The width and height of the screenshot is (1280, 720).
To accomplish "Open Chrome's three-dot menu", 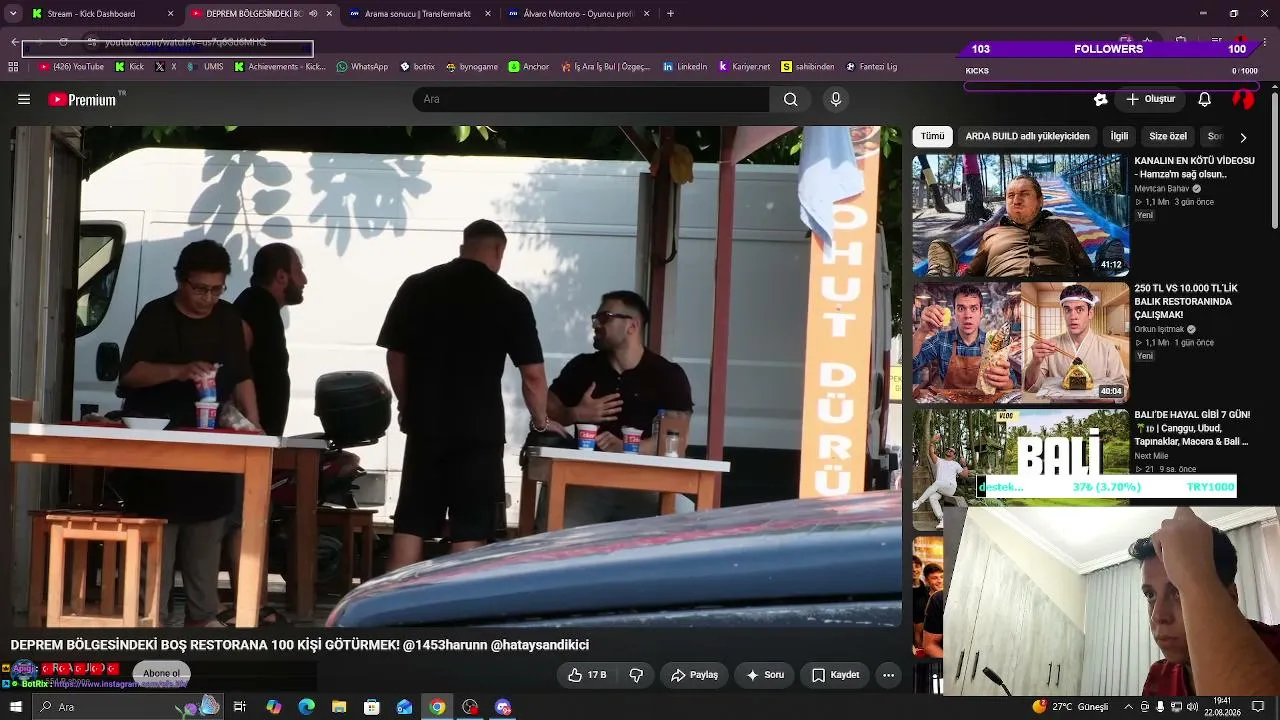I will [1266, 42].
